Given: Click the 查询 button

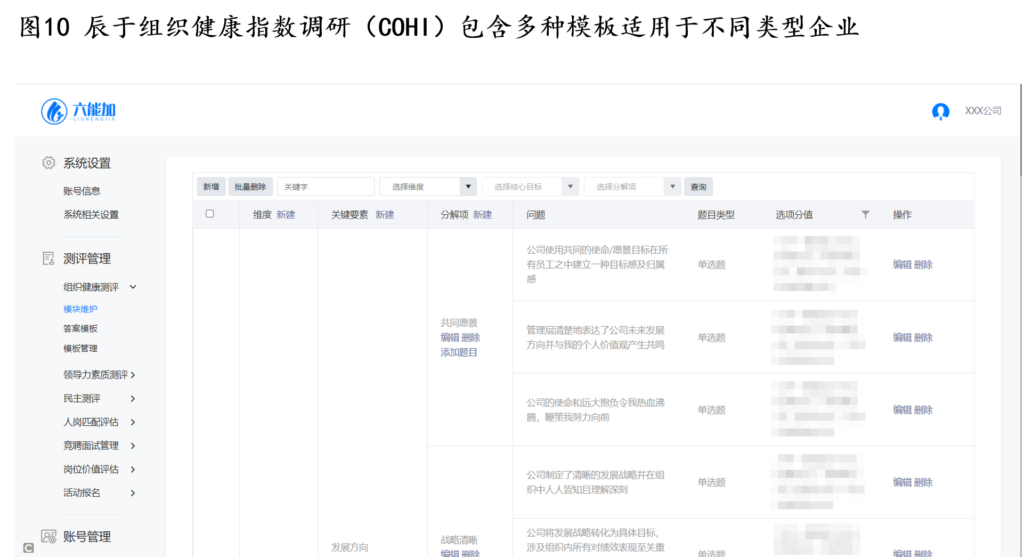Looking at the screenshot, I should click(699, 187).
